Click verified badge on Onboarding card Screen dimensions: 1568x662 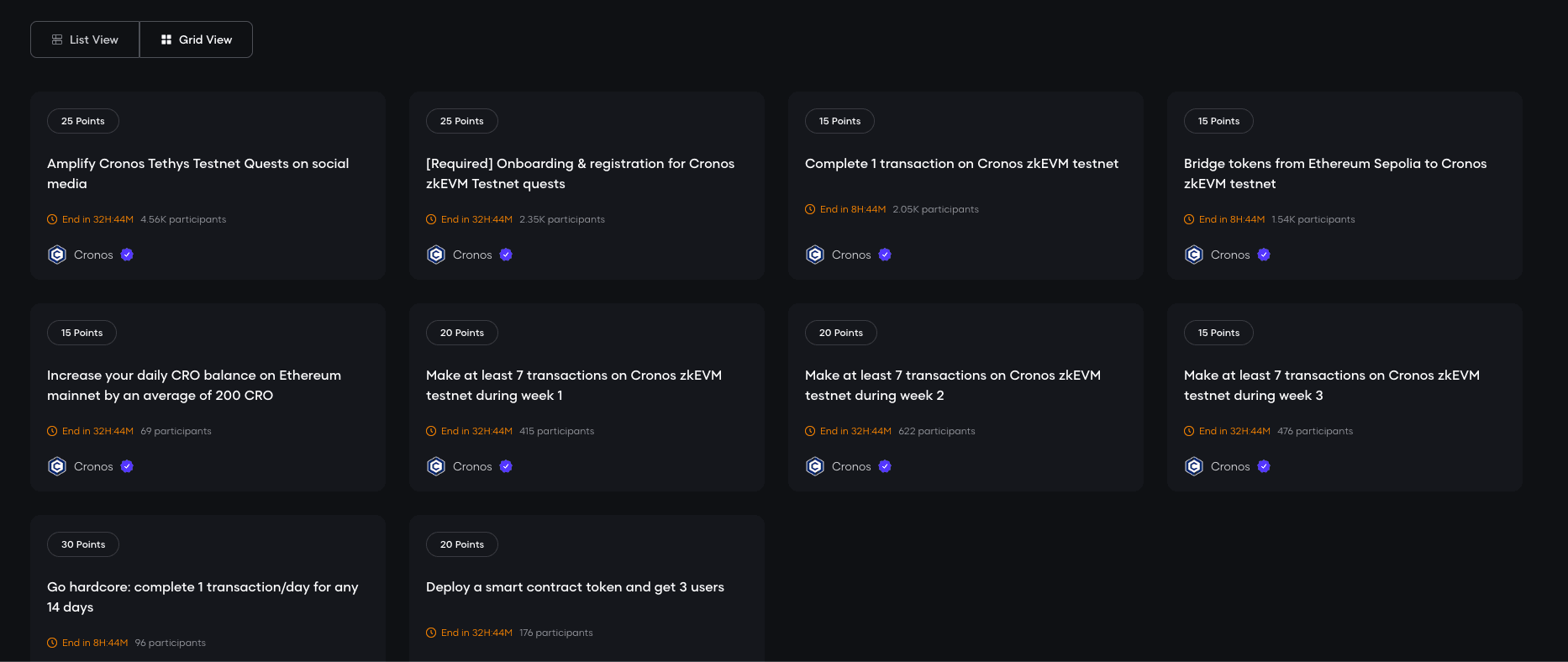pyautogui.click(x=506, y=255)
